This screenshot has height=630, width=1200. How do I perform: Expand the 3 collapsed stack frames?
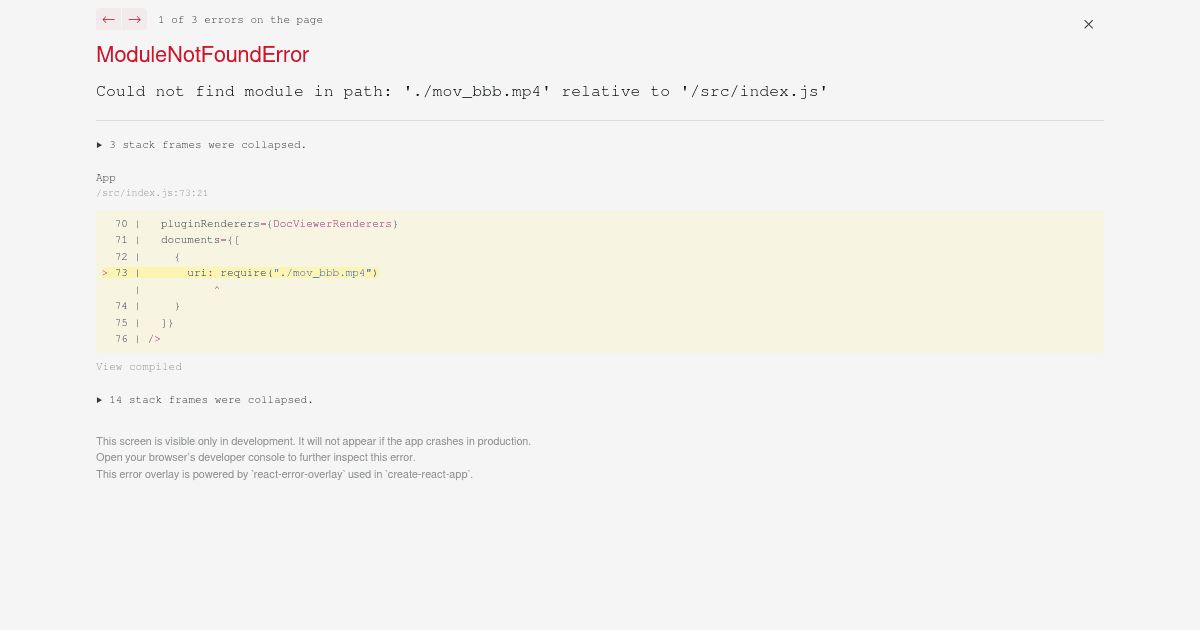[x=201, y=145]
